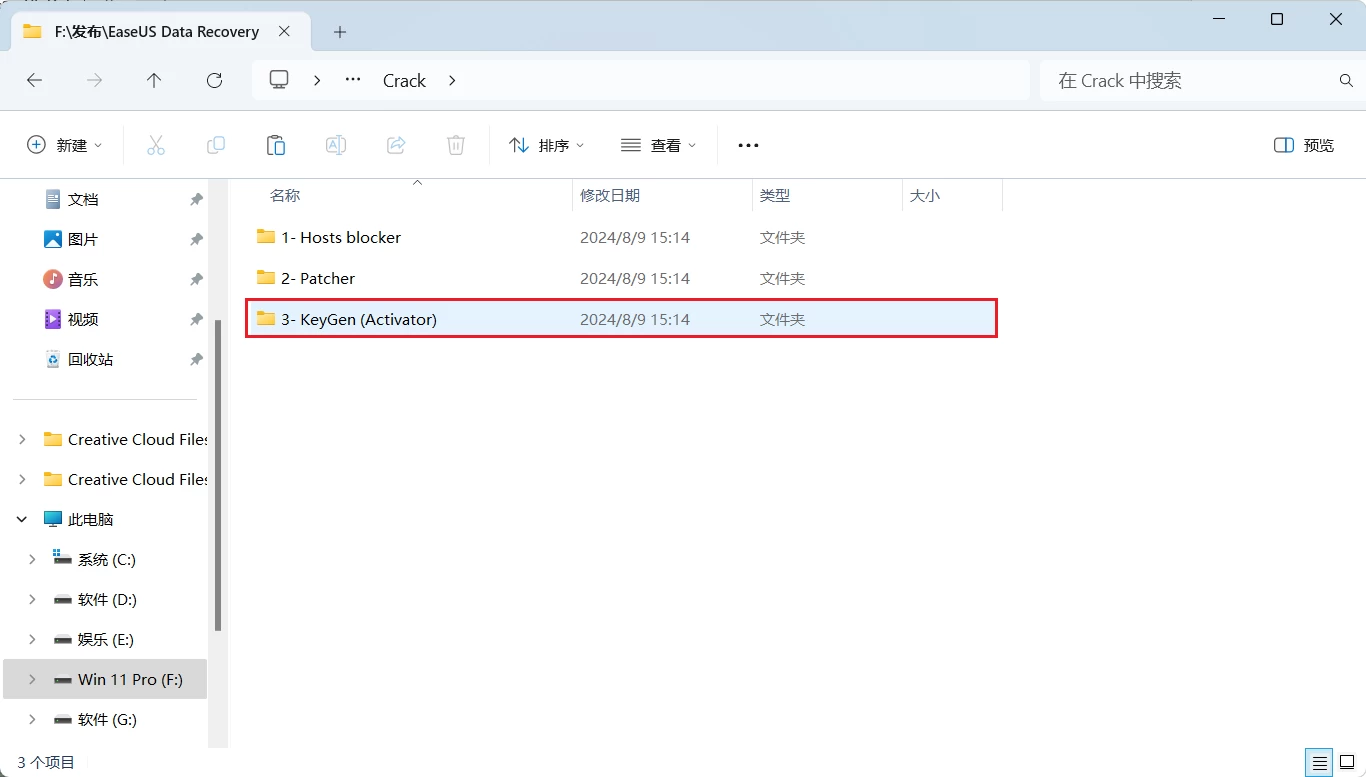Select the 2- Patcher folder
The width and height of the screenshot is (1366, 777).
tap(621, 278)
